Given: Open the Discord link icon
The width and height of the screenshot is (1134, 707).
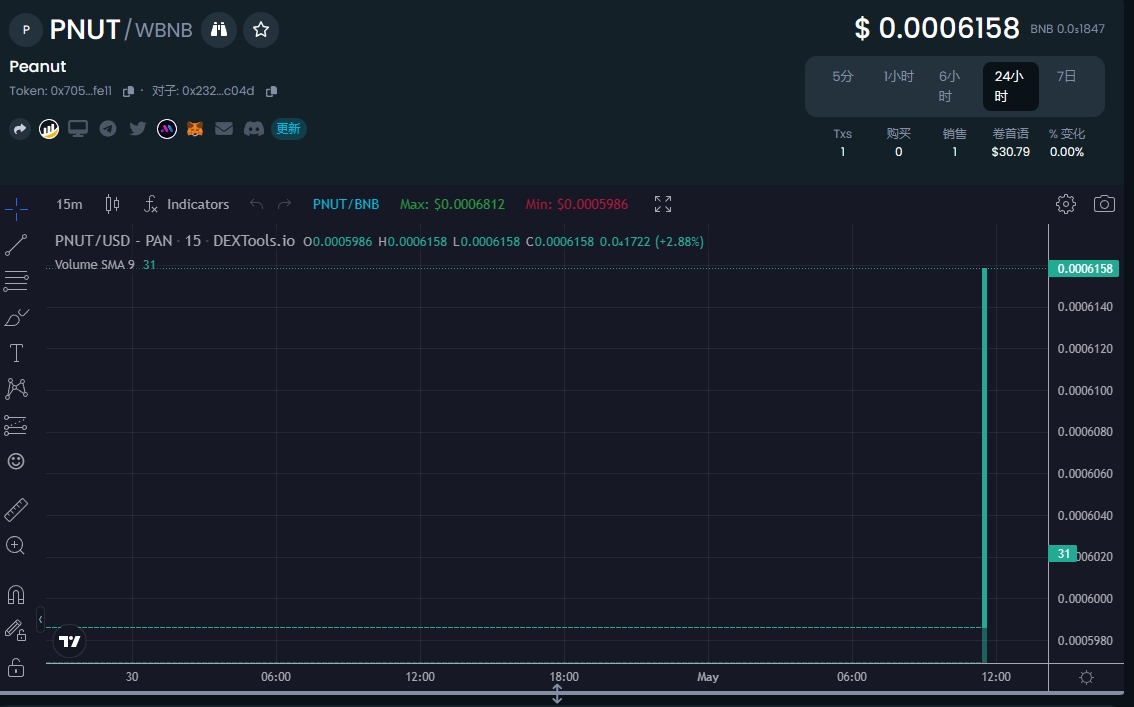Looking at the screenshot, I should (x=254, y=129).
